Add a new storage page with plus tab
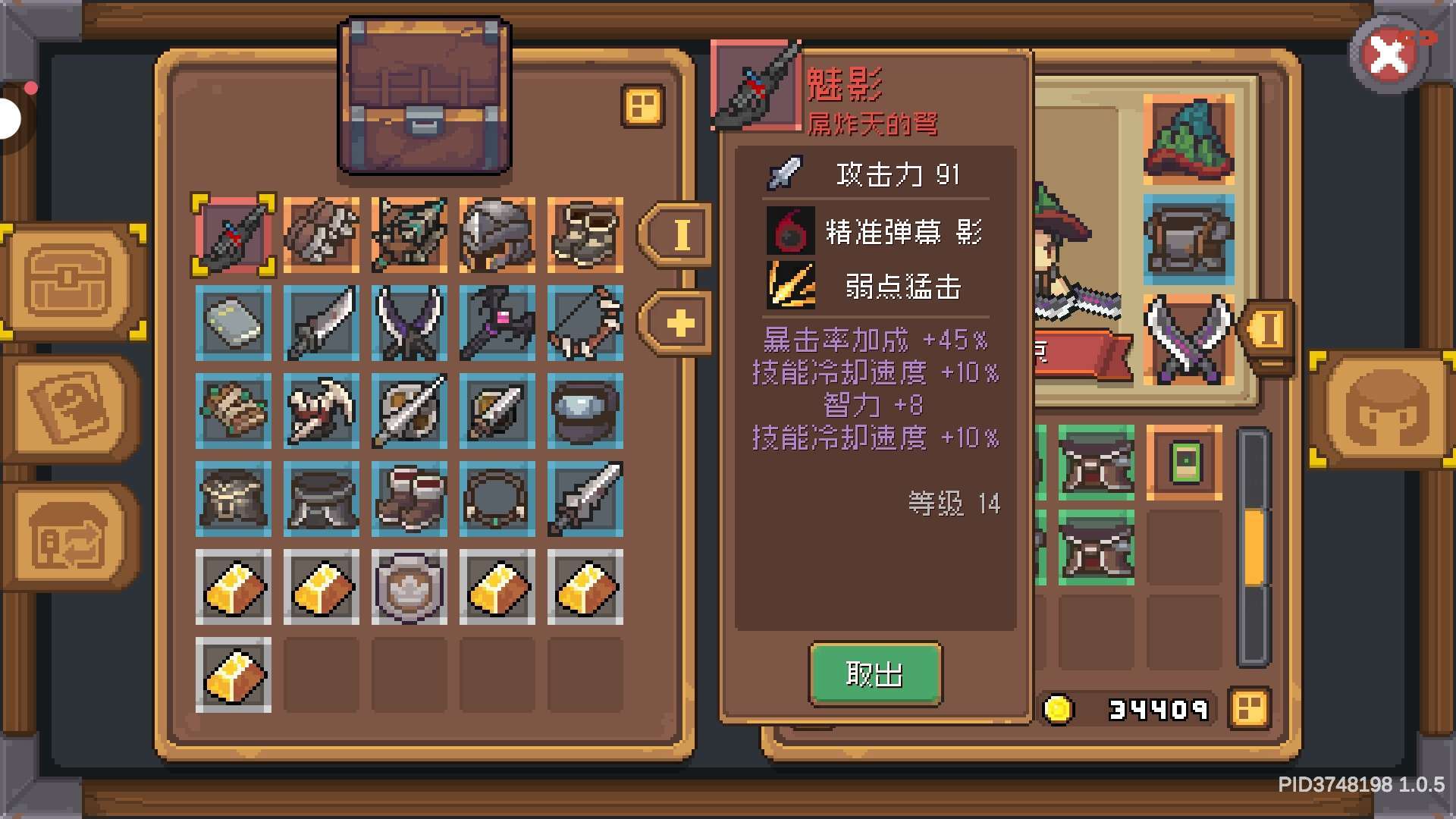The width and height of the screenshot is (1456, 819). tap(678, 323)
